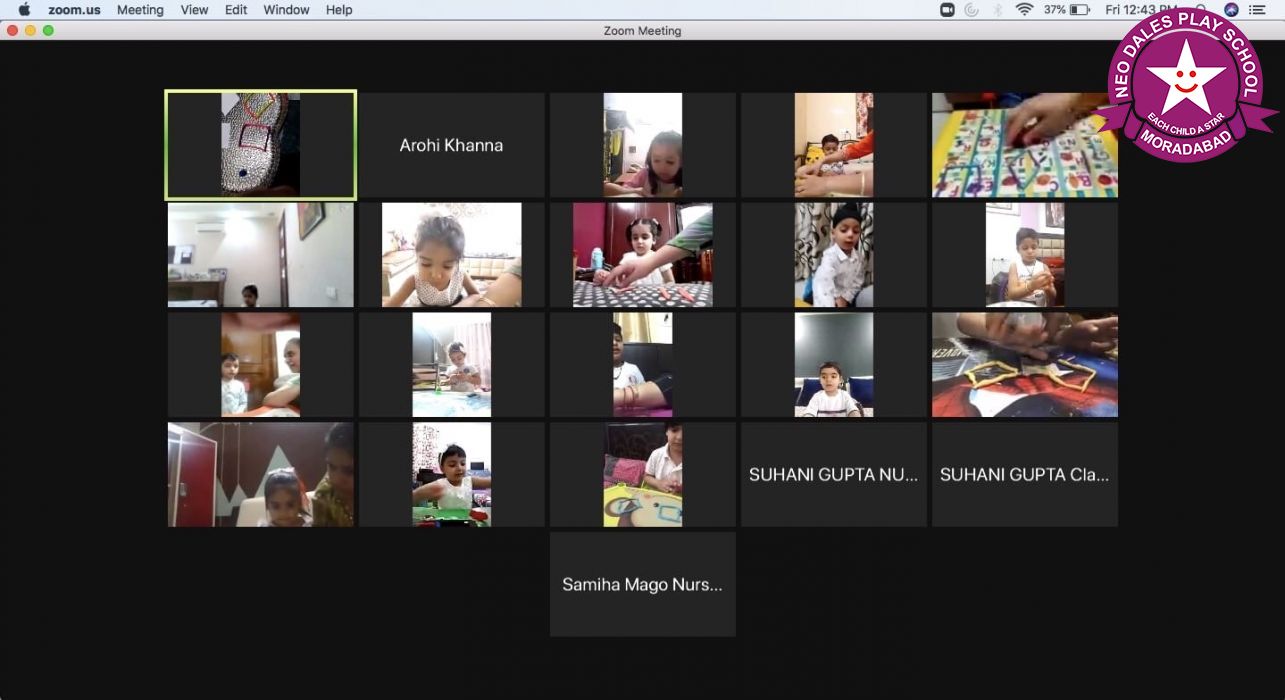Viewport: 1285px width, 700px height.
Task: Select the video tile showing alphabet board game
Action: point(1025,145)
